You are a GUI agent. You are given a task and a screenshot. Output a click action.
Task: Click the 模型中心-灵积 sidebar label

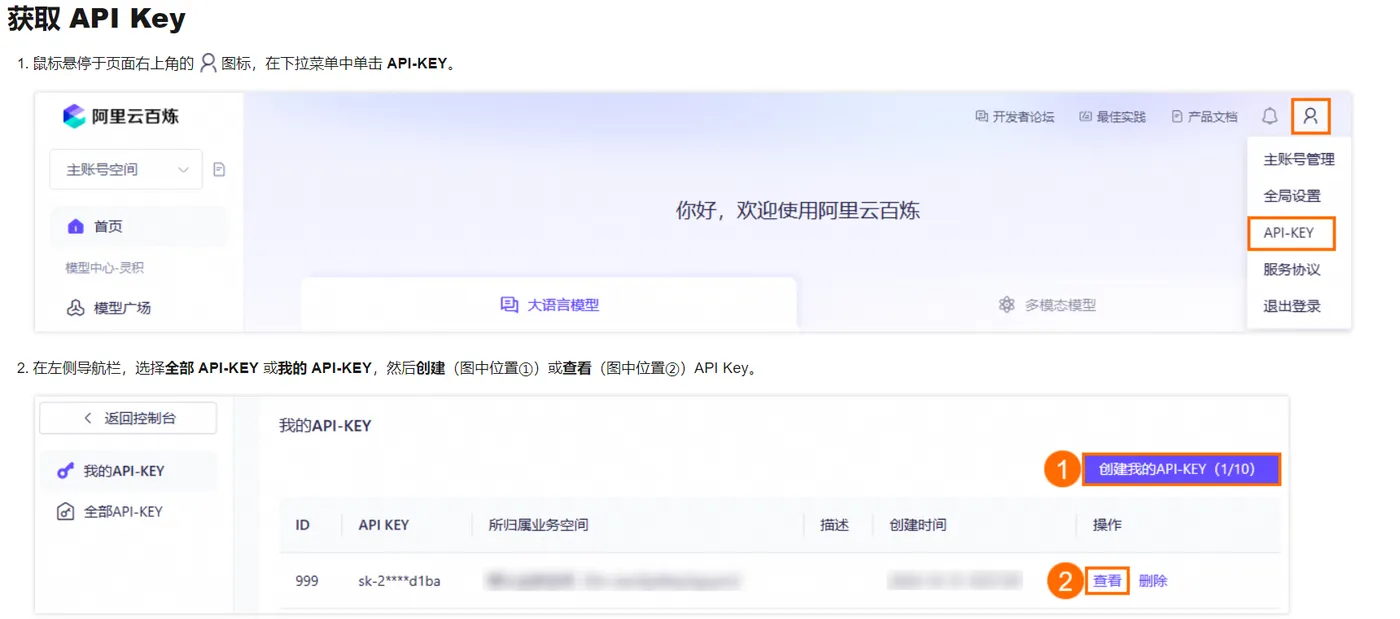tap(104, 268)
